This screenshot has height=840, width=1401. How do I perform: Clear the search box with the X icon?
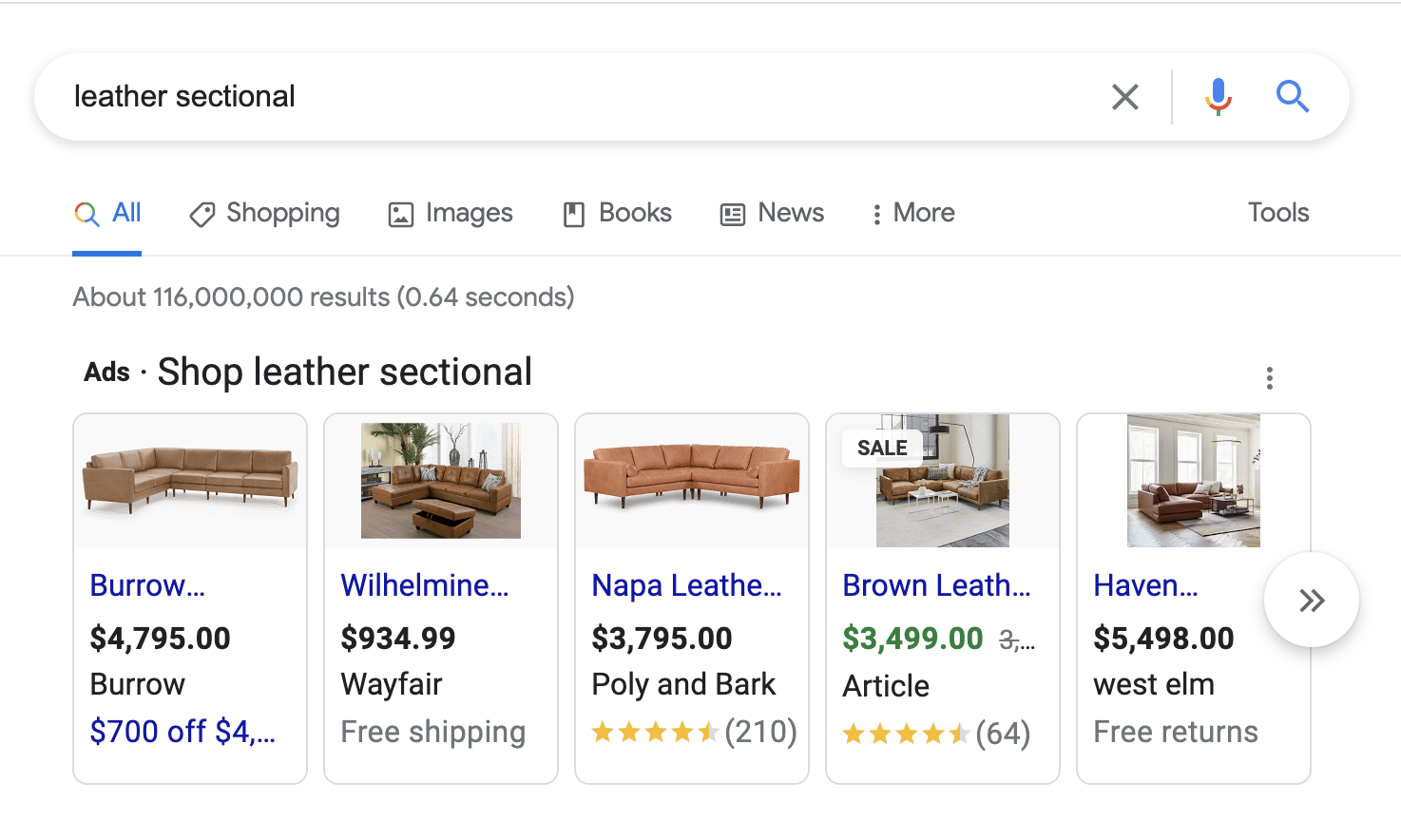[x=1125, y=97]
